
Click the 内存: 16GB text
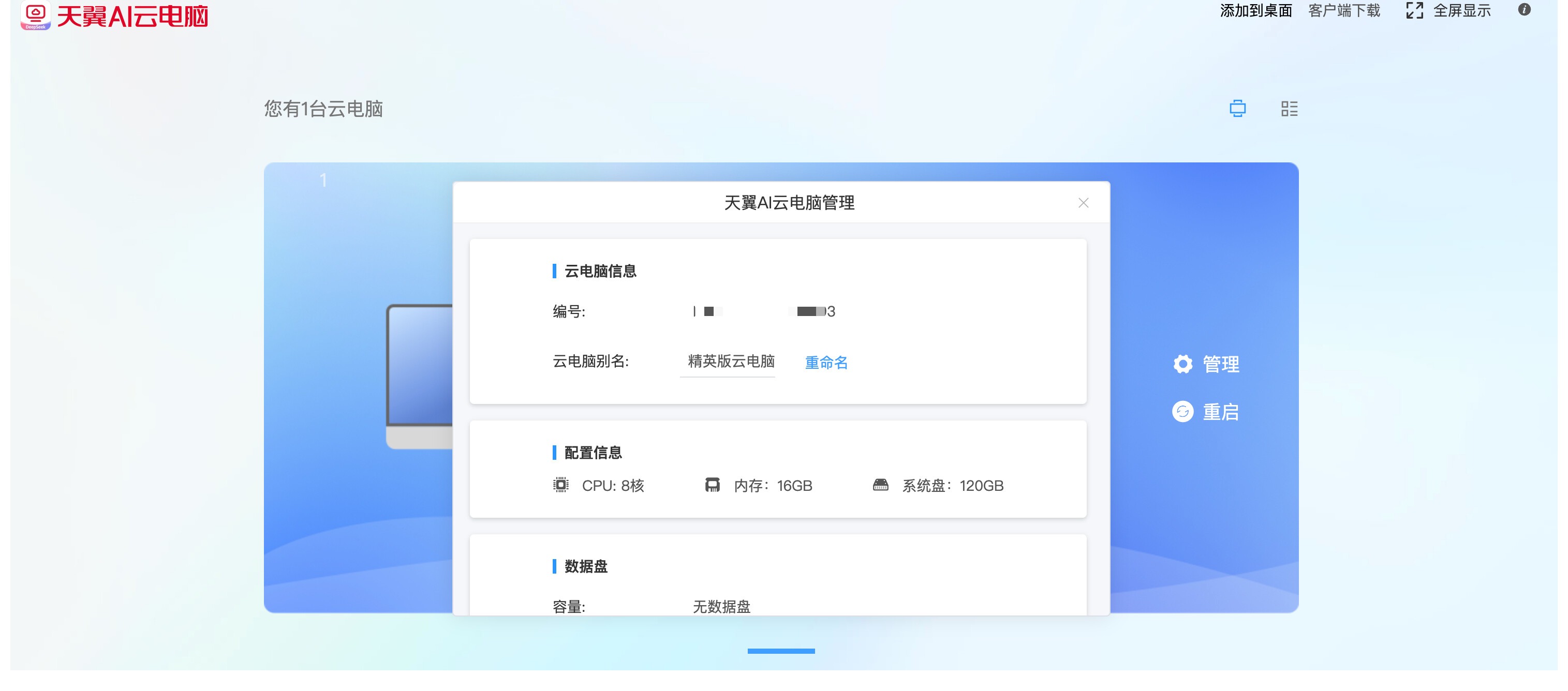coord(773,485)
